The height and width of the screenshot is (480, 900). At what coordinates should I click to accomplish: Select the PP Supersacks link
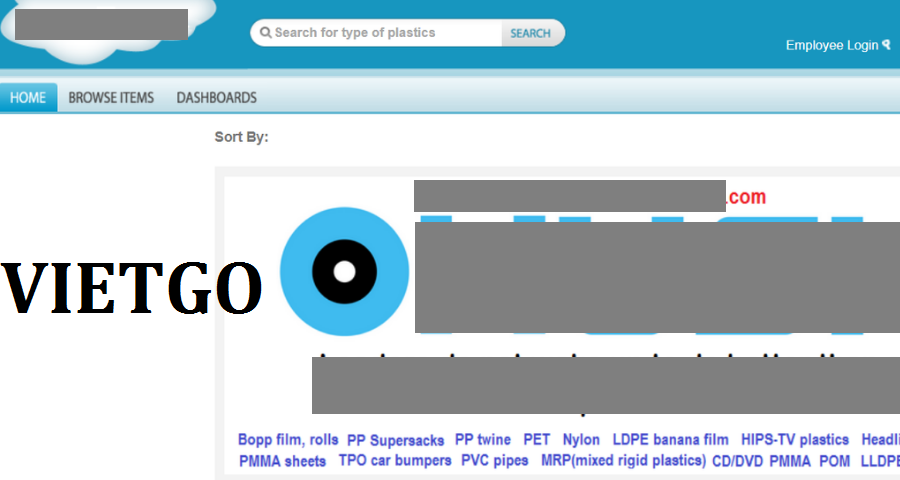[396, 440]
